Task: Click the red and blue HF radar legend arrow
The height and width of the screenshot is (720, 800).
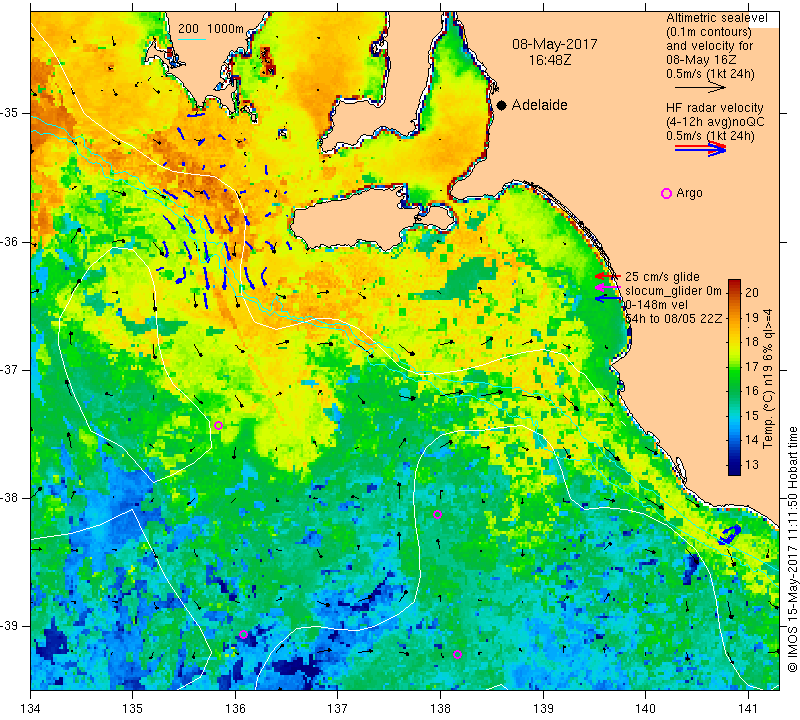Action: coord(700,148)
